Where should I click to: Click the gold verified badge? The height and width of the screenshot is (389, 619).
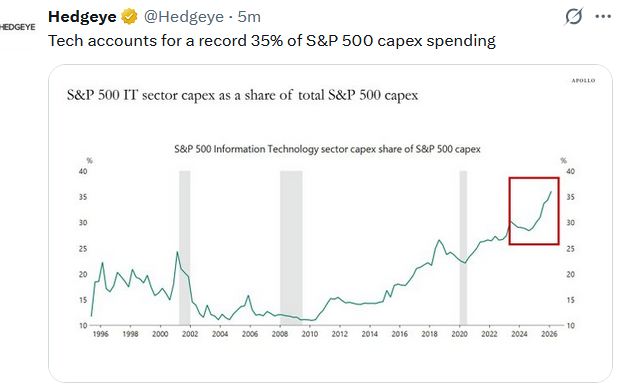point(129,17)
